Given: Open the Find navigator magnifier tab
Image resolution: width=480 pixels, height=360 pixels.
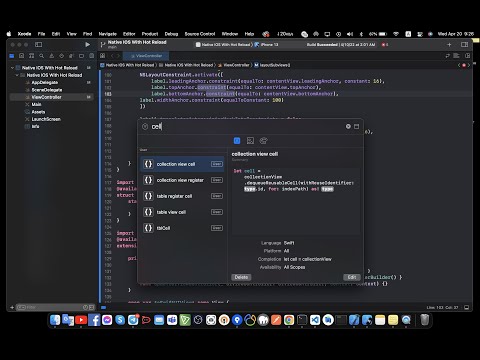Looking at the screenshot, I should (x=42, y=56).
